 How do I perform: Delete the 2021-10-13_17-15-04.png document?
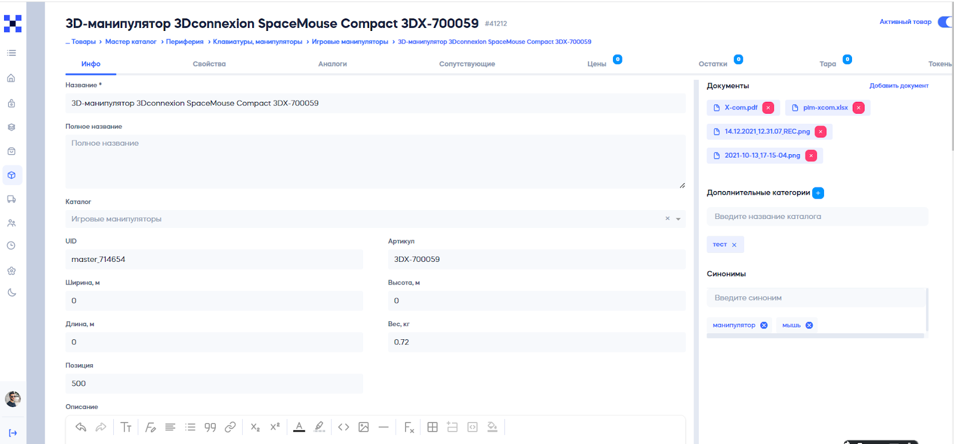tap(811, 155)
